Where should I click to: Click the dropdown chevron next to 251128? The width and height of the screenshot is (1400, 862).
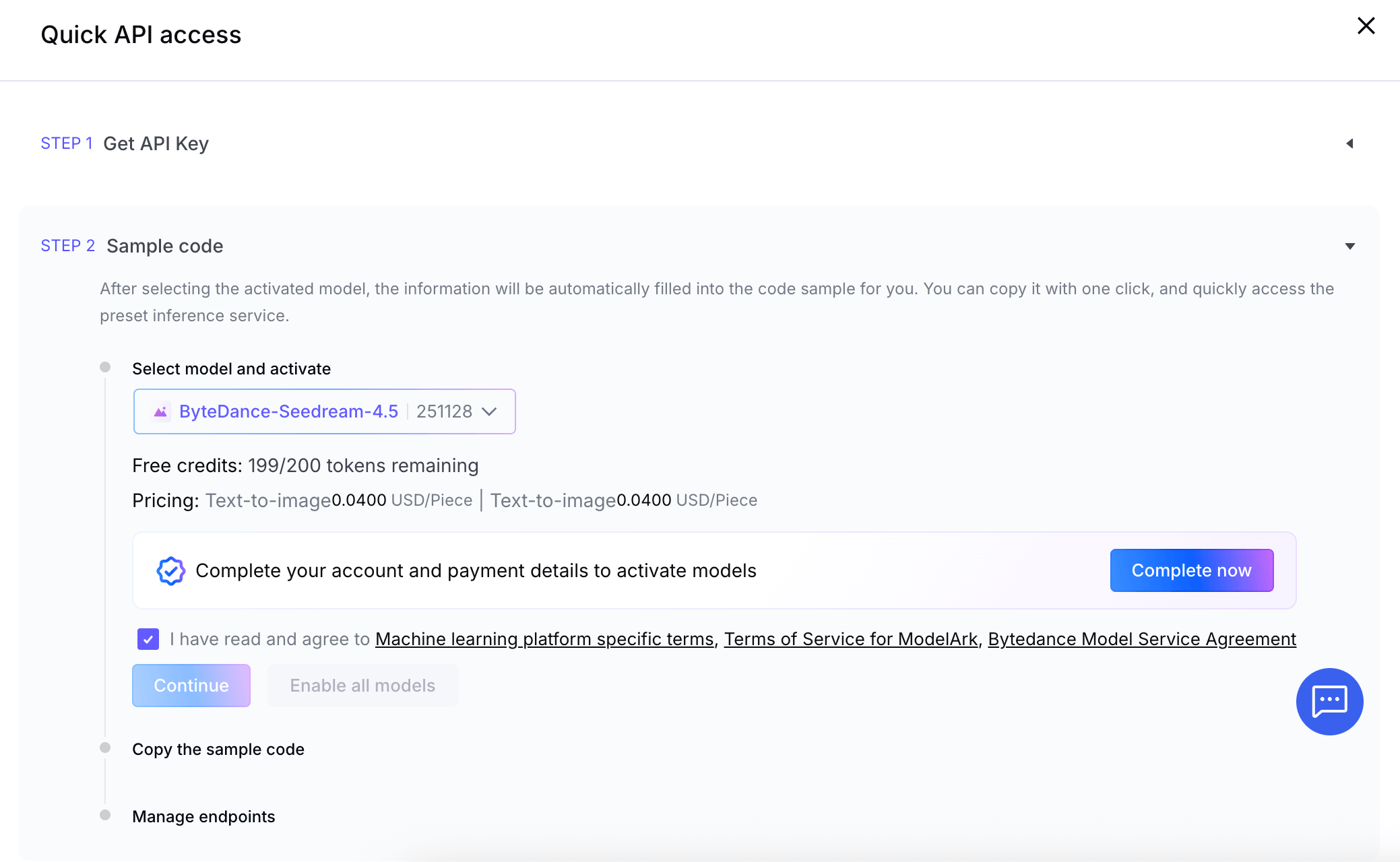tap(490, 411)
